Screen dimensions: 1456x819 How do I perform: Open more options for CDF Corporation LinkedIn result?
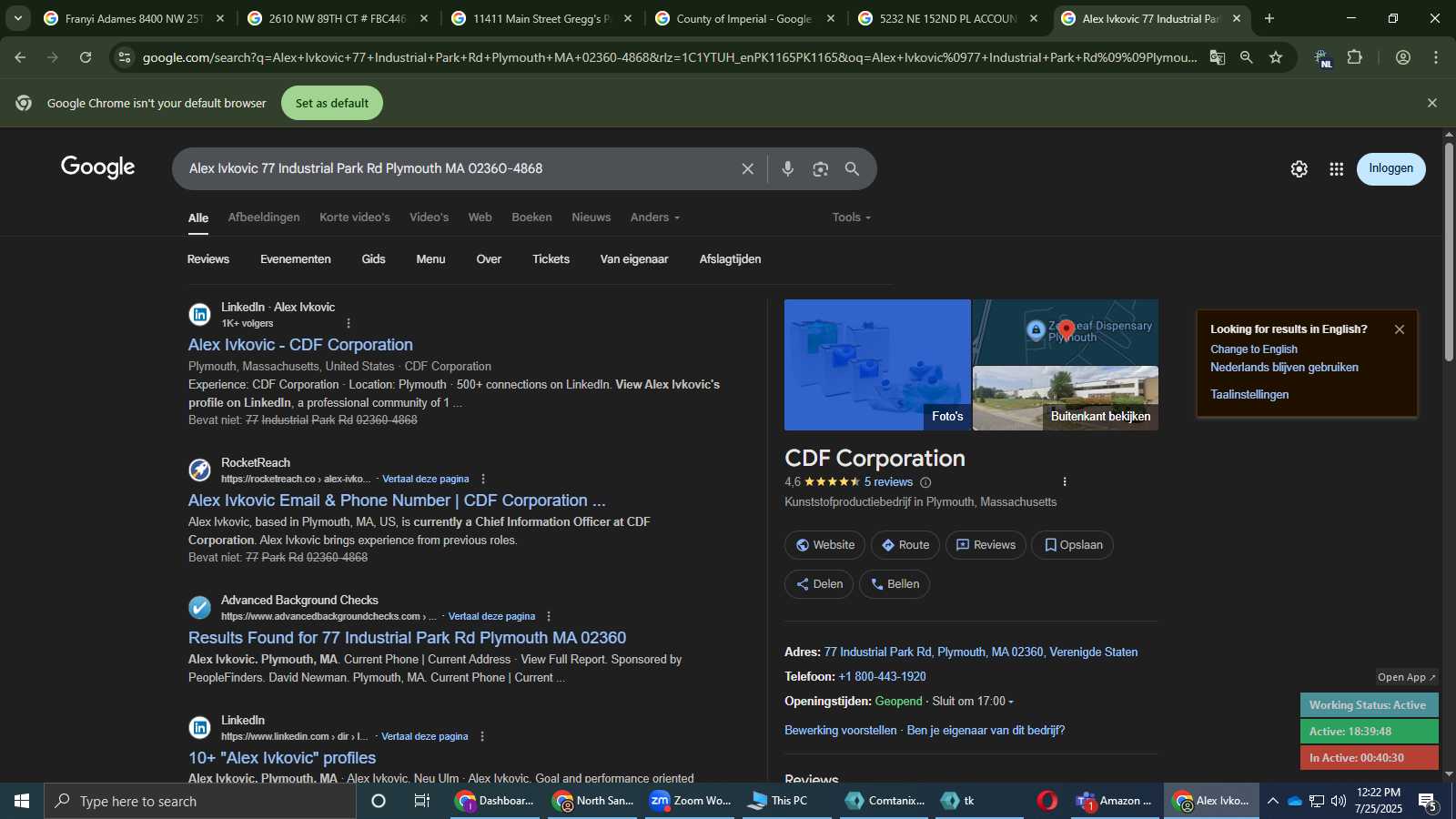tap(349, 323)
